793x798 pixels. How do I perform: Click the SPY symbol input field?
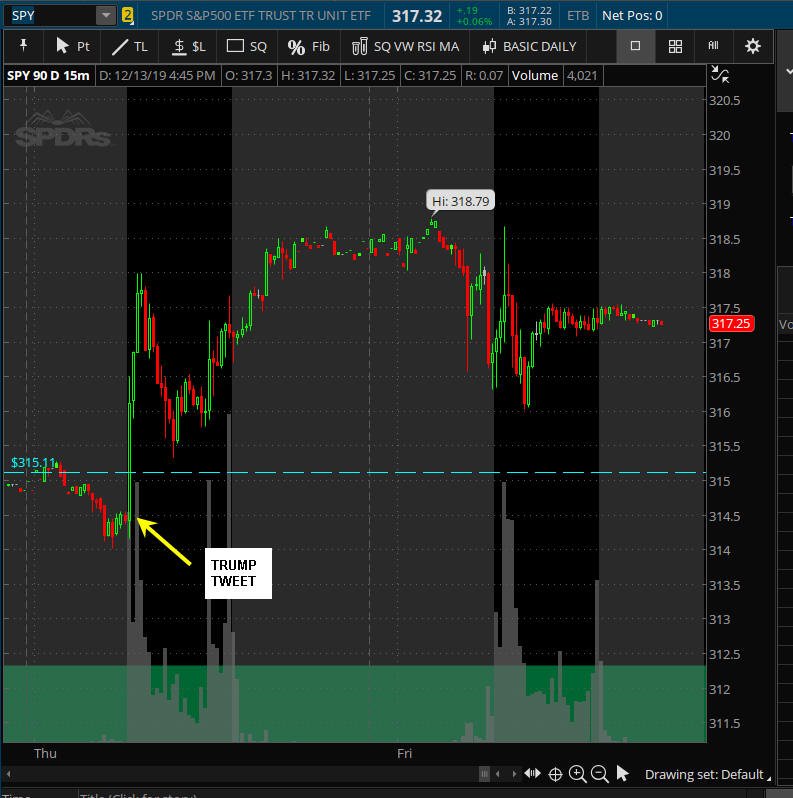click(50, 16)
